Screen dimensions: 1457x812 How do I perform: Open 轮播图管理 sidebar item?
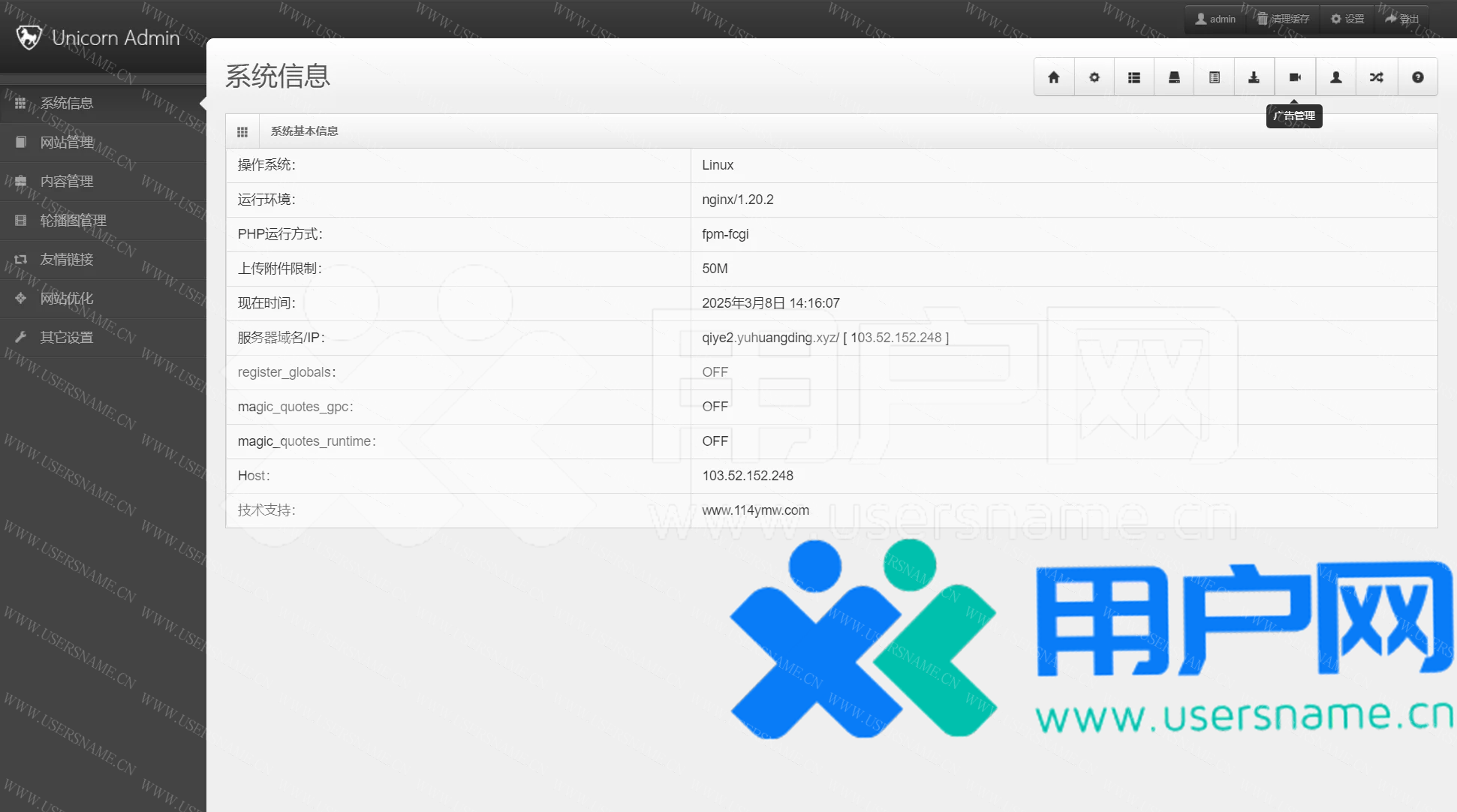coord(73,221)
